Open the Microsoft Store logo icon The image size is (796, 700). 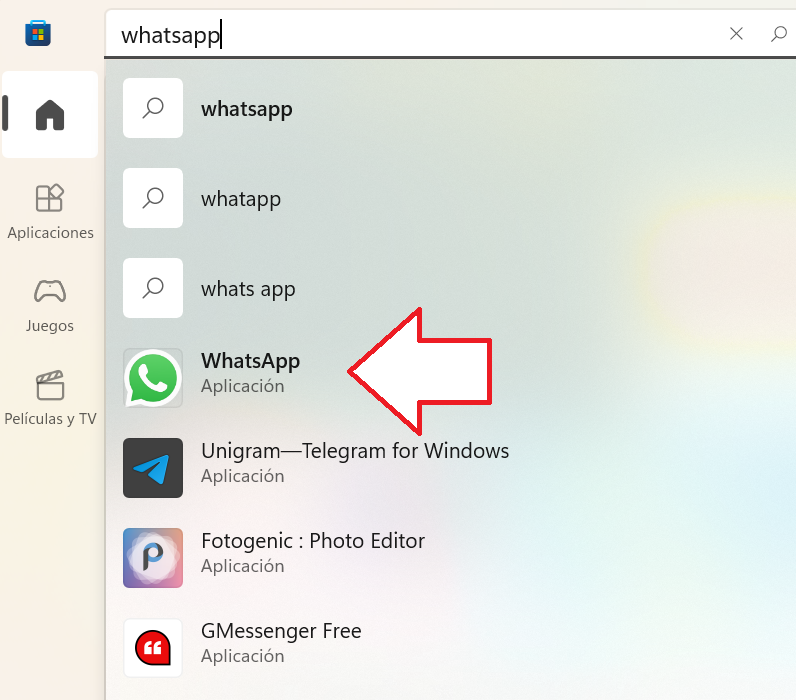tap(38, 34)
